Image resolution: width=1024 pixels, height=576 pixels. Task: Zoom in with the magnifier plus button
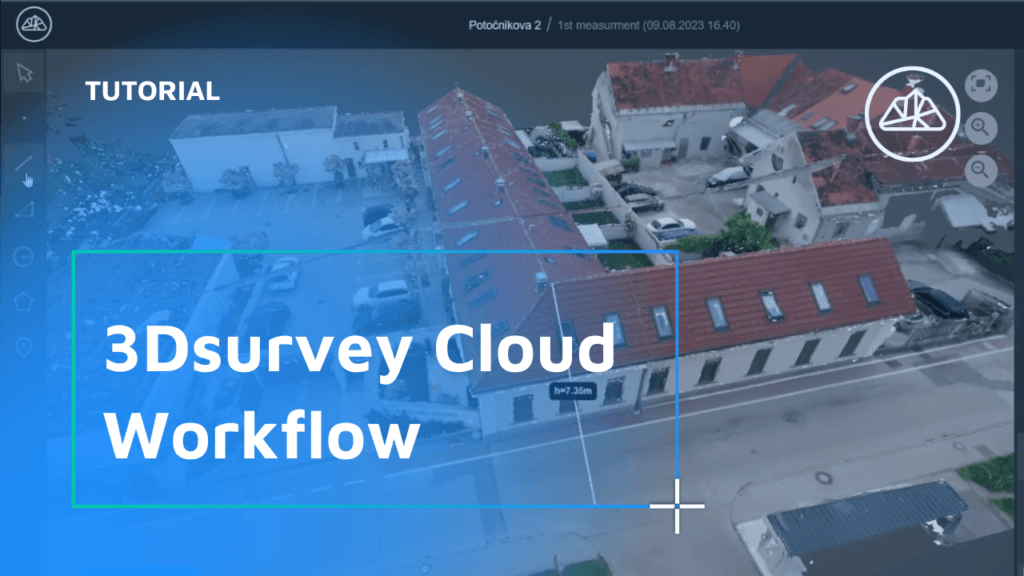(980, 128)
